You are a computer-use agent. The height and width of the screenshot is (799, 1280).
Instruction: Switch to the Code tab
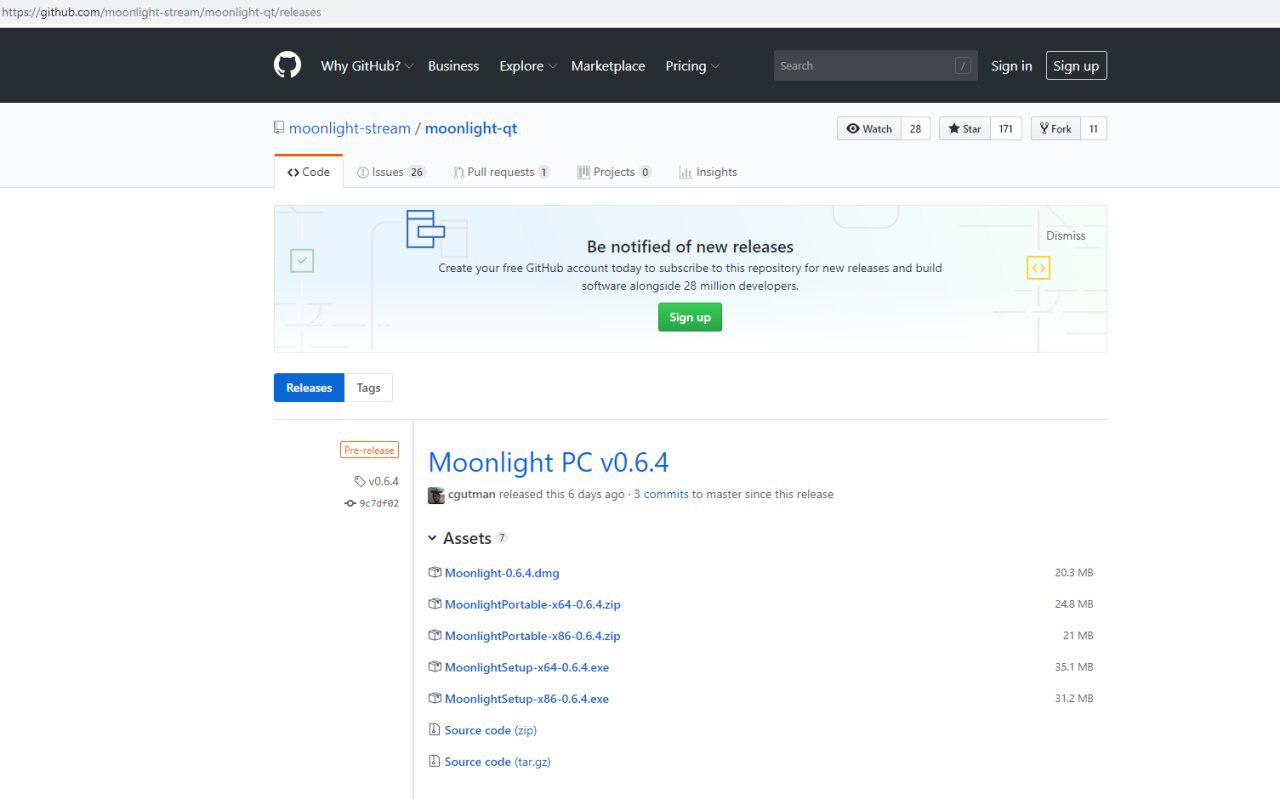pyautogui.click(x=308, y=172)
